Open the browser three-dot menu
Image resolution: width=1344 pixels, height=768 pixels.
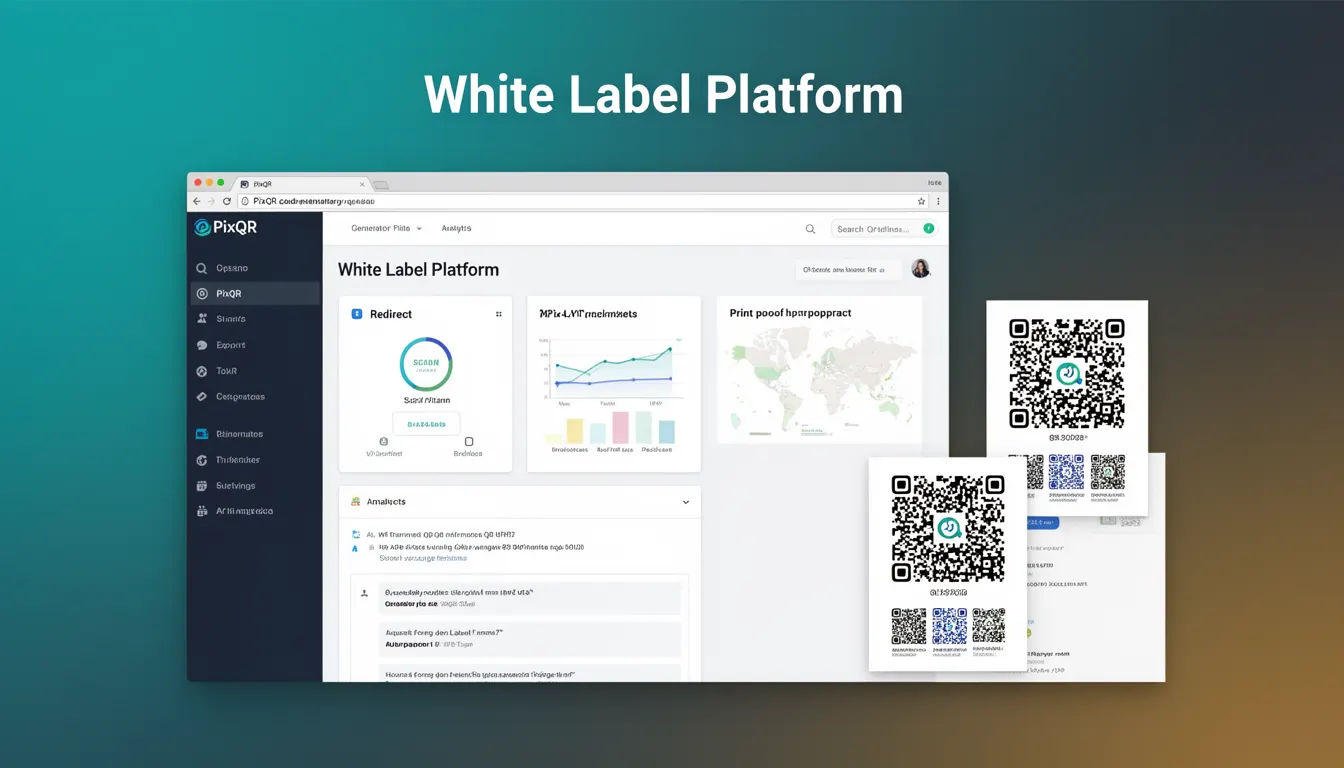click(x=938, y=201)
